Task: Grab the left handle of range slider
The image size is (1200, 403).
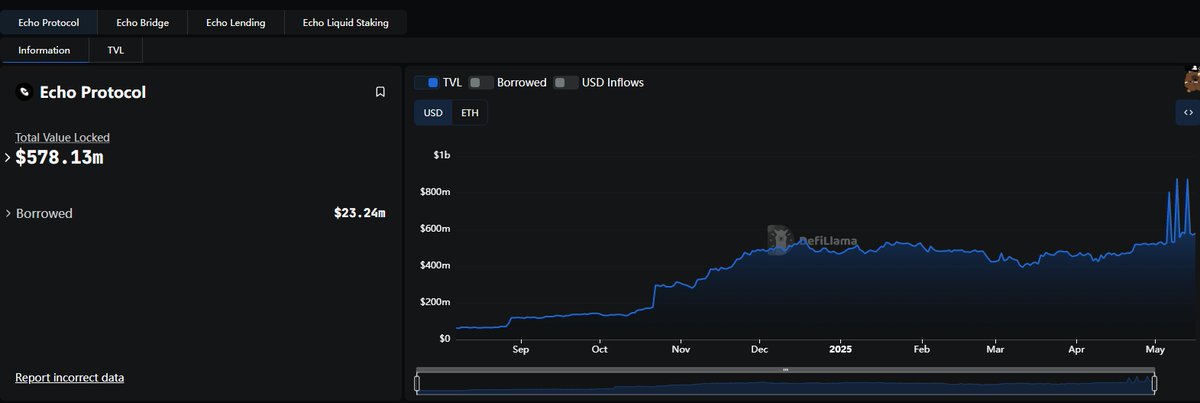Action: (x=418, y=382)
